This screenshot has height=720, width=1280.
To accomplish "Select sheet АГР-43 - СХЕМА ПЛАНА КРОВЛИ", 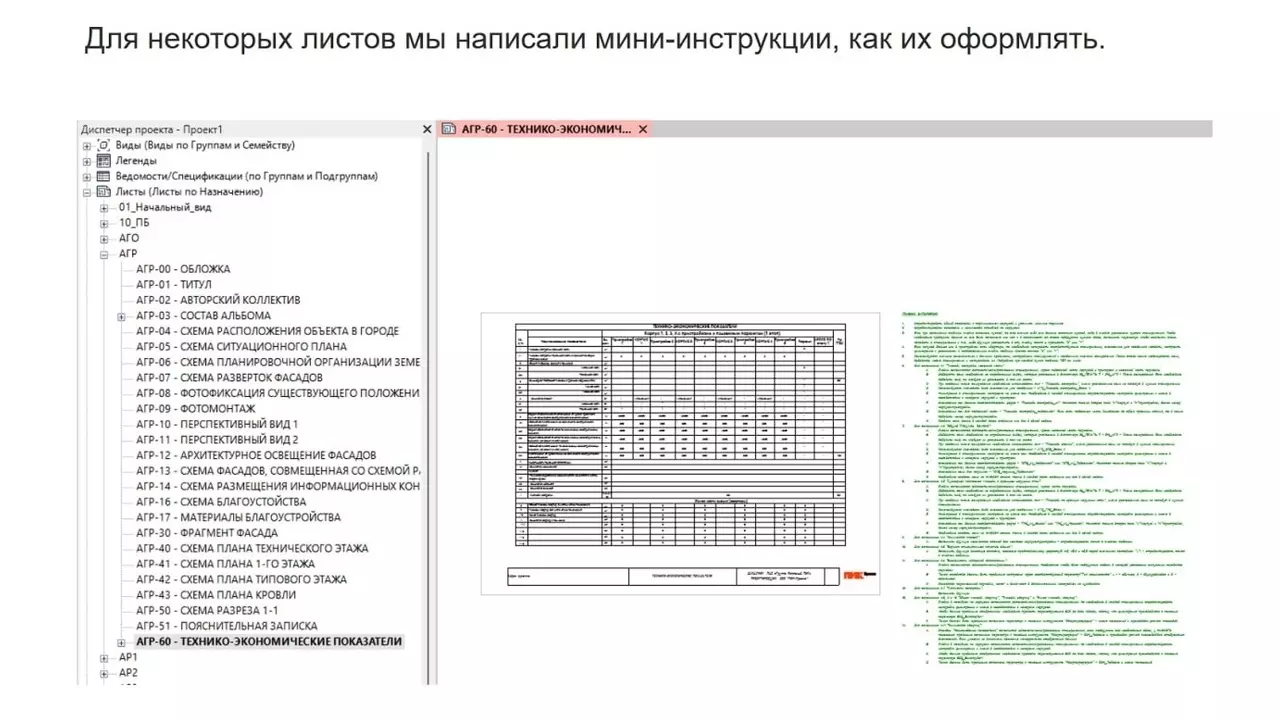I will click(216, 595).
